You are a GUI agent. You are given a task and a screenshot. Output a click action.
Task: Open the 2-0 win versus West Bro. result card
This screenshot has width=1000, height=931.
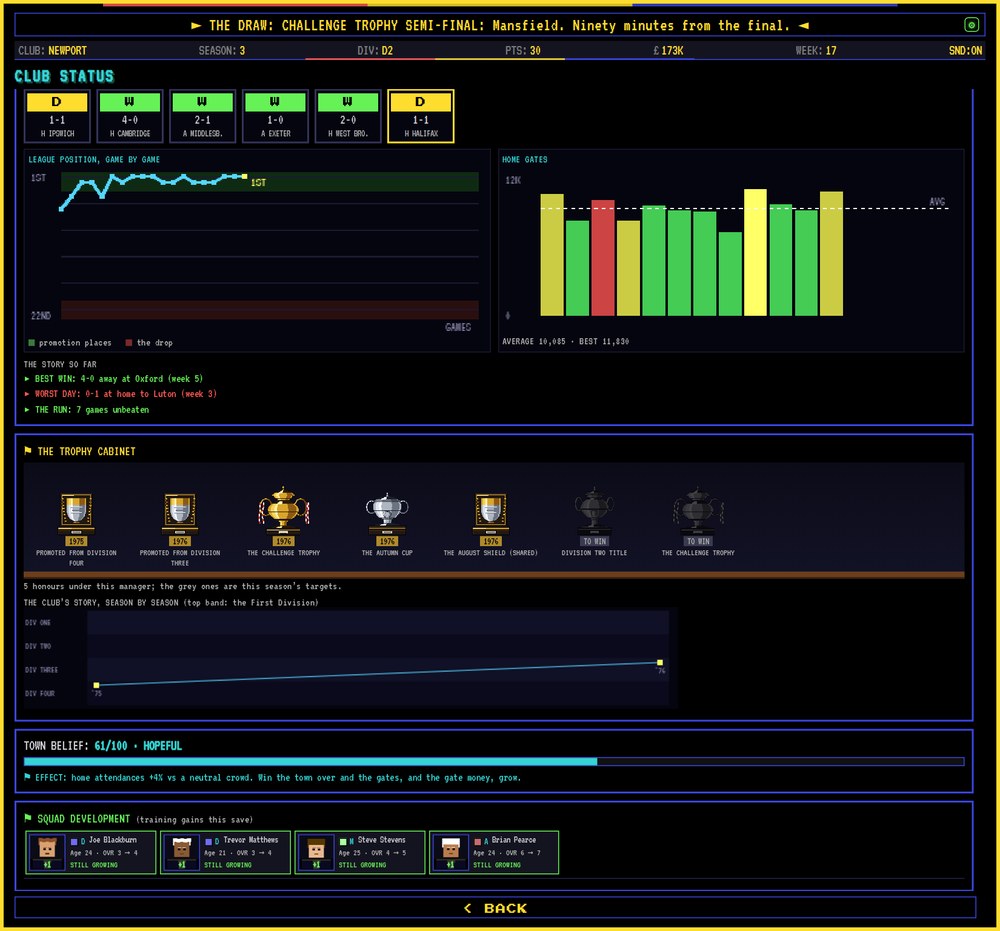[348, 116]
